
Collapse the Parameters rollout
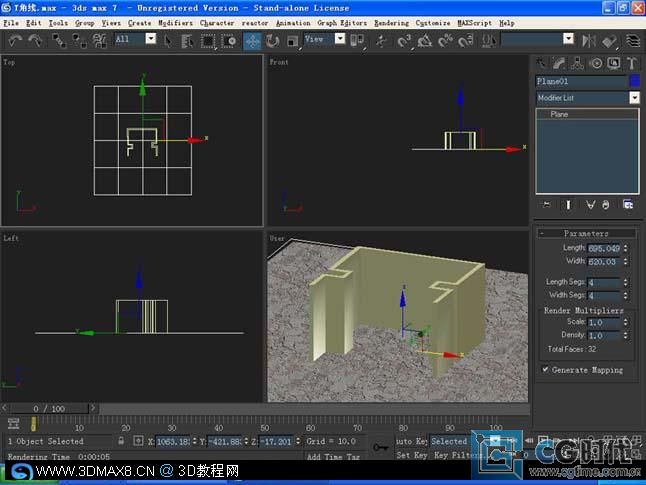pos(586,233)
